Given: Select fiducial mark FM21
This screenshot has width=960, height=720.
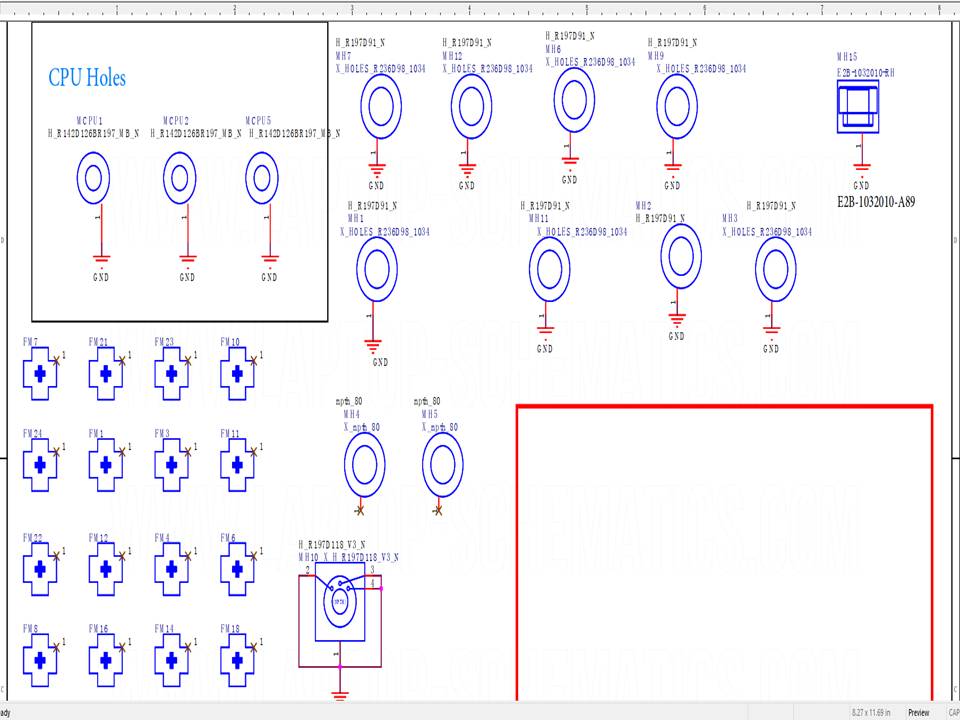Looking at the screenshot, I should pos(106,373).
